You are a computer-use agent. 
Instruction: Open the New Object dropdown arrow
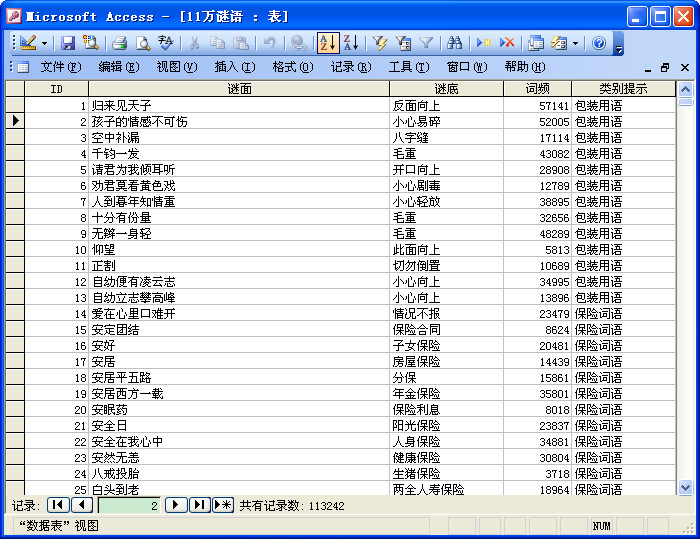tap(575, 43)
